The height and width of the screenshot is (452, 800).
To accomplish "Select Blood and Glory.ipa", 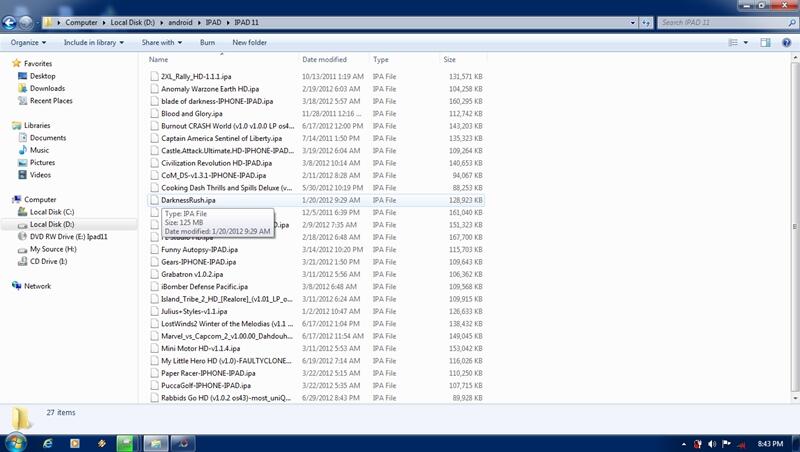I will coord(191,113).
